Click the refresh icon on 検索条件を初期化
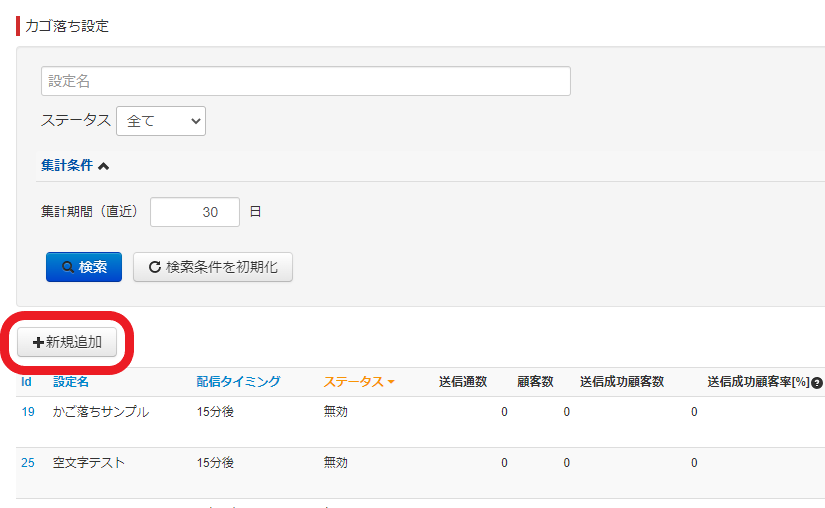 [x=155, y=268]
